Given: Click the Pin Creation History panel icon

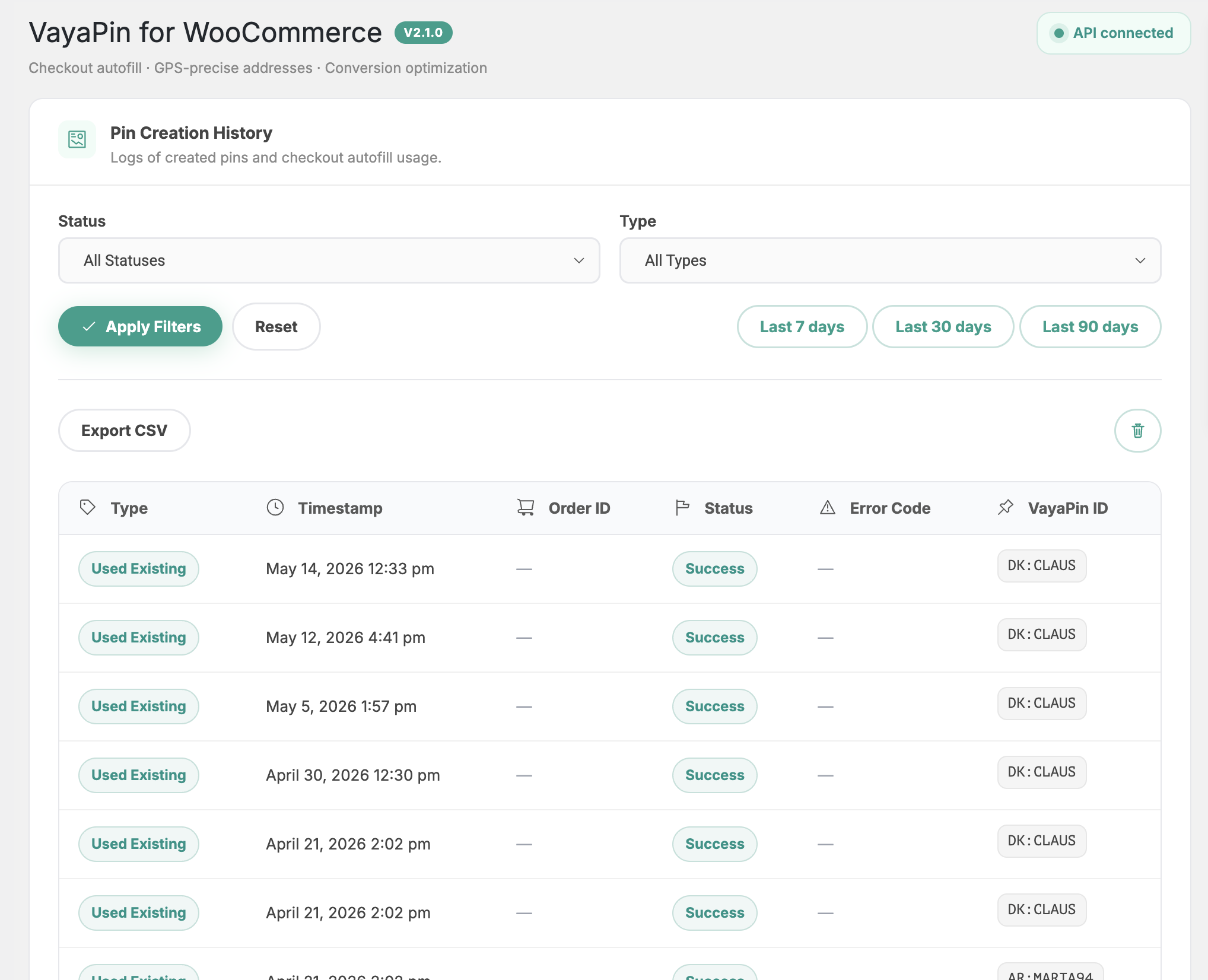Looking at the screenshot, I should coord(77,139).
